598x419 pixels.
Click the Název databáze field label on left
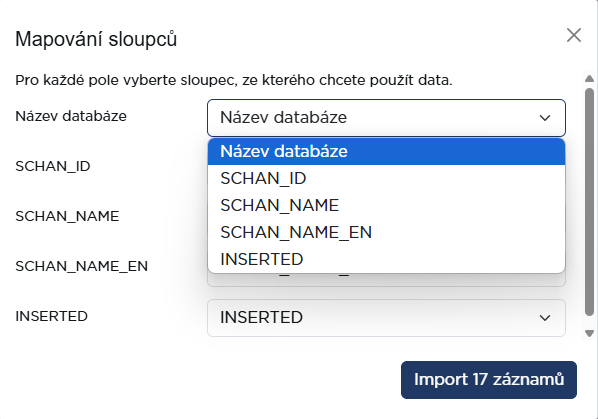pyautogui.click(x=71, y=116)
